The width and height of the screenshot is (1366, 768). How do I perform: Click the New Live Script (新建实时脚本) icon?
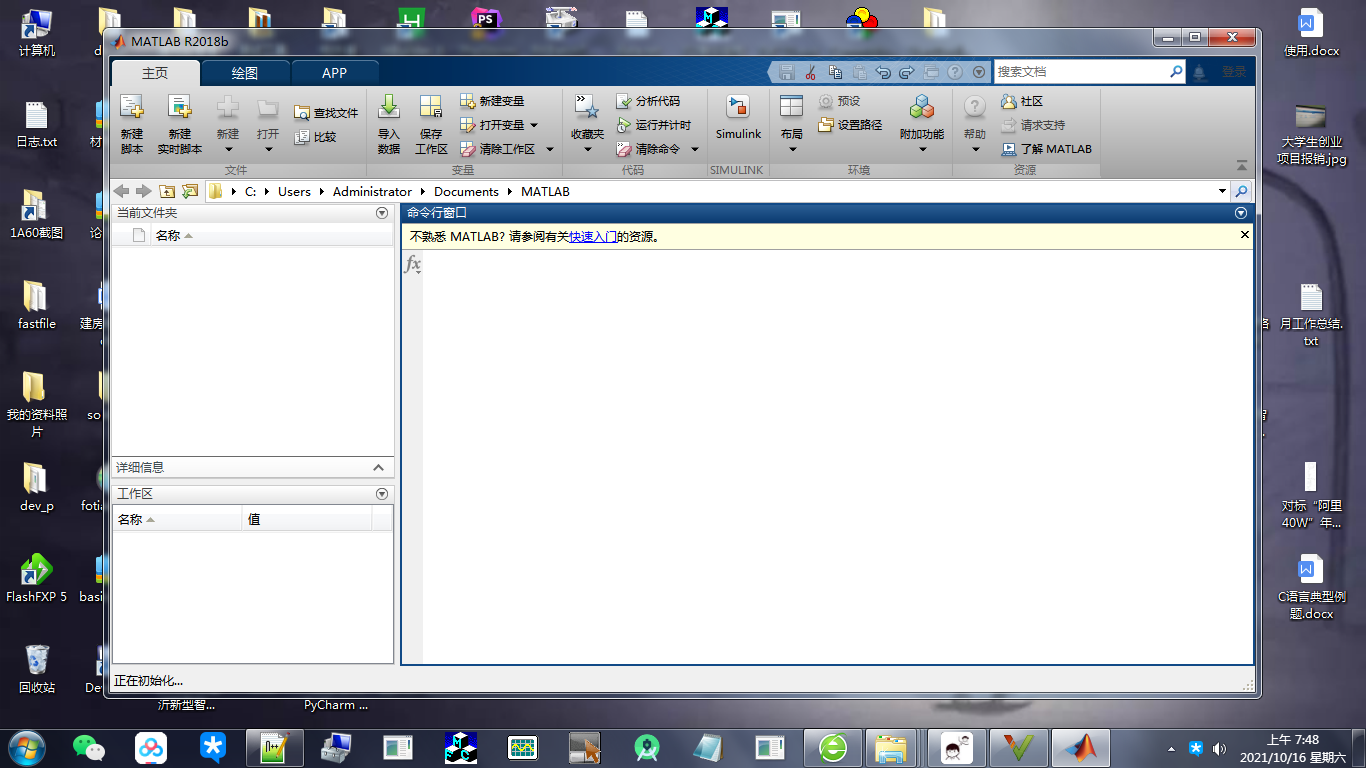(x=180, y=108)
